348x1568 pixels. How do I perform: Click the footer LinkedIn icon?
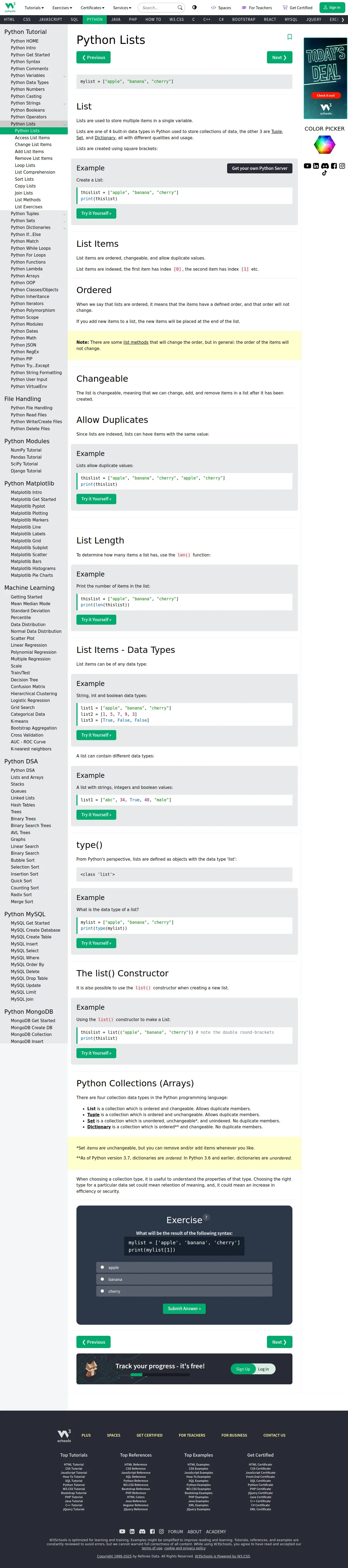pos(132,1531)
